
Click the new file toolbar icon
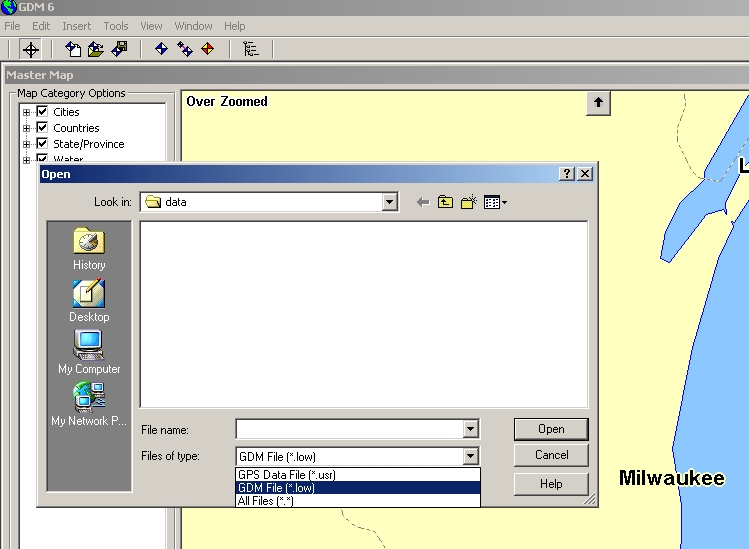click(x=74, y=49)
